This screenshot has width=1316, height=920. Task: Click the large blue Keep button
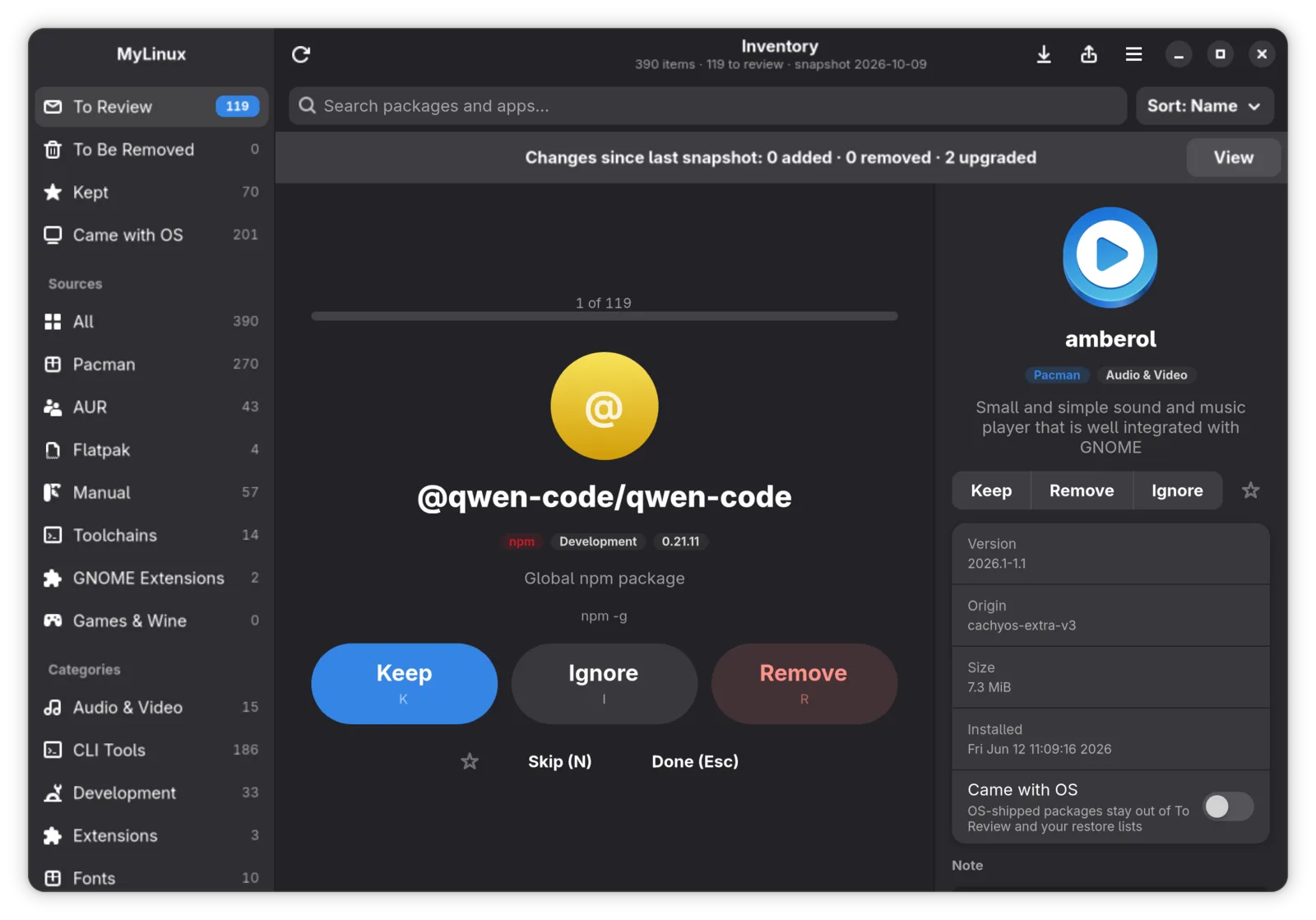tap(404, 684)
